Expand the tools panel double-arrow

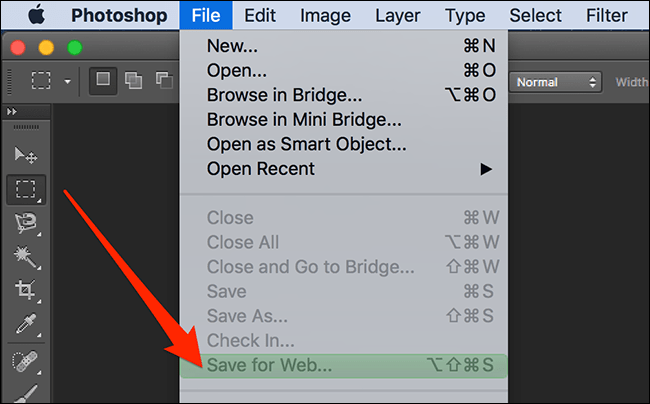(x=12, y=111)
